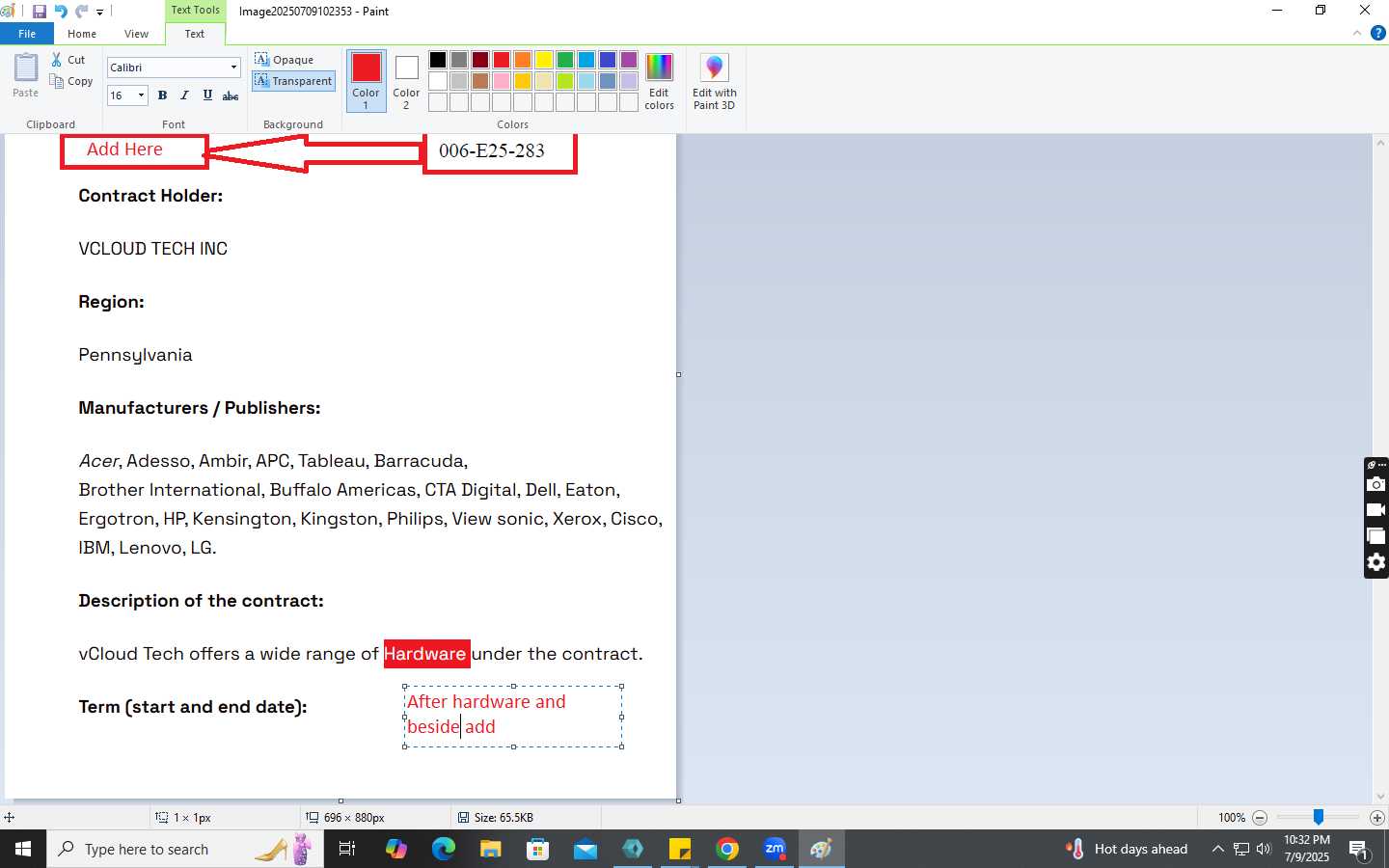Screen dimensions: 1389x868
Task: Toggle Underline formatting
Action: coord(207,95)
